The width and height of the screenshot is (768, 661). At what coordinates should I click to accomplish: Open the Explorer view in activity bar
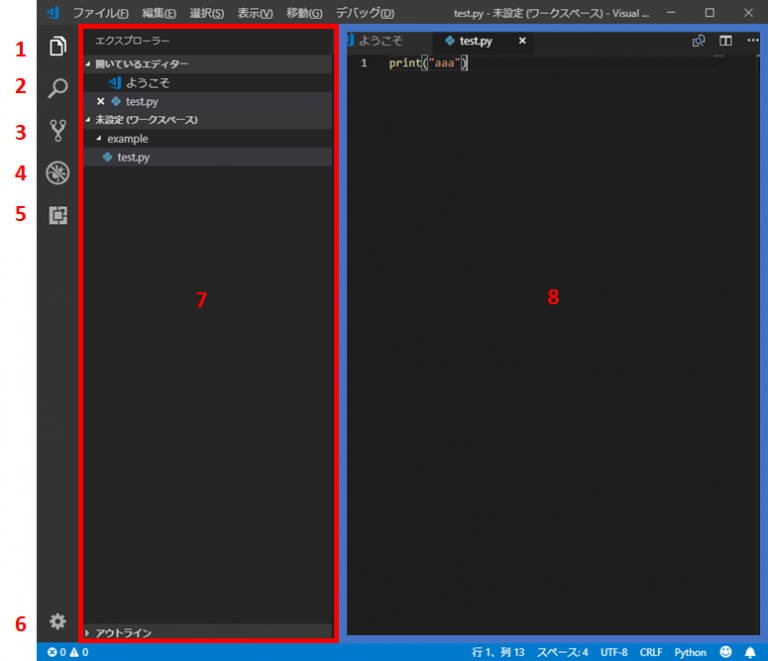(x=58, y=47)
